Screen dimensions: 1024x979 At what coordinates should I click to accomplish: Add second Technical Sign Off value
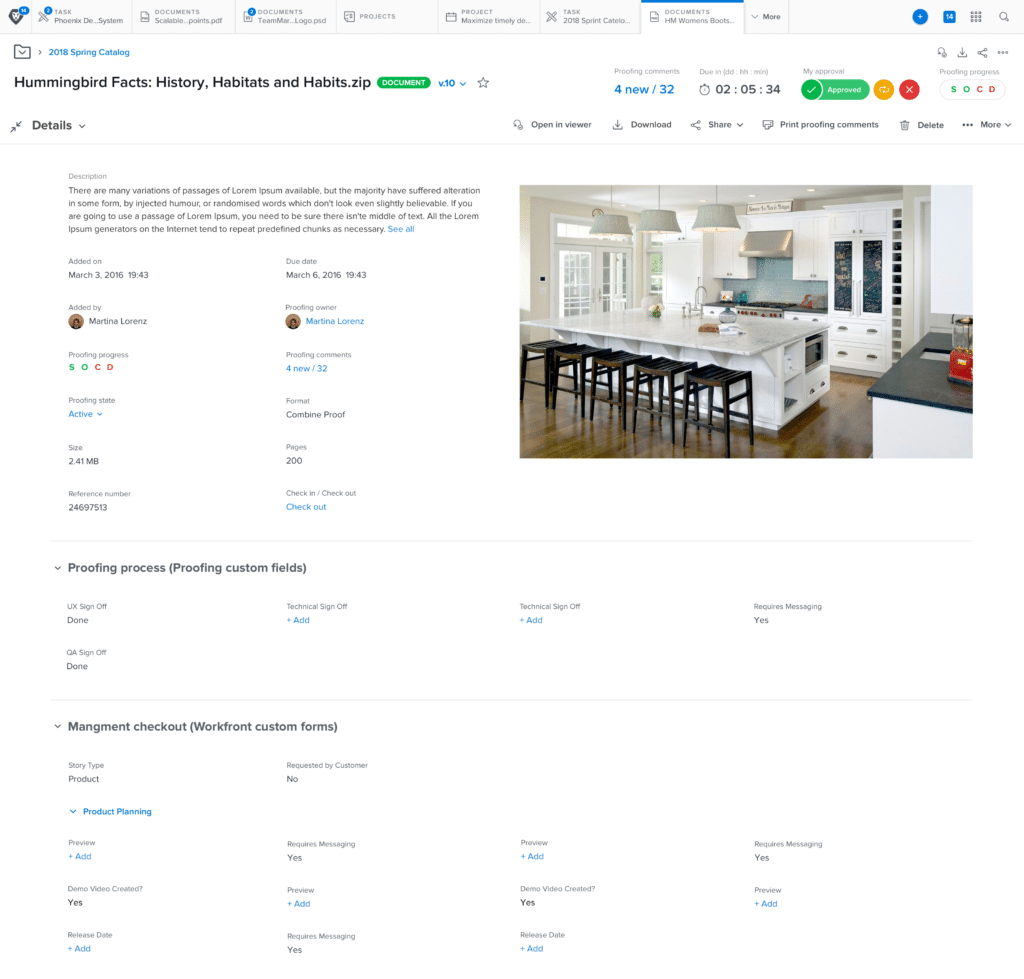click(x=531, y=620)
